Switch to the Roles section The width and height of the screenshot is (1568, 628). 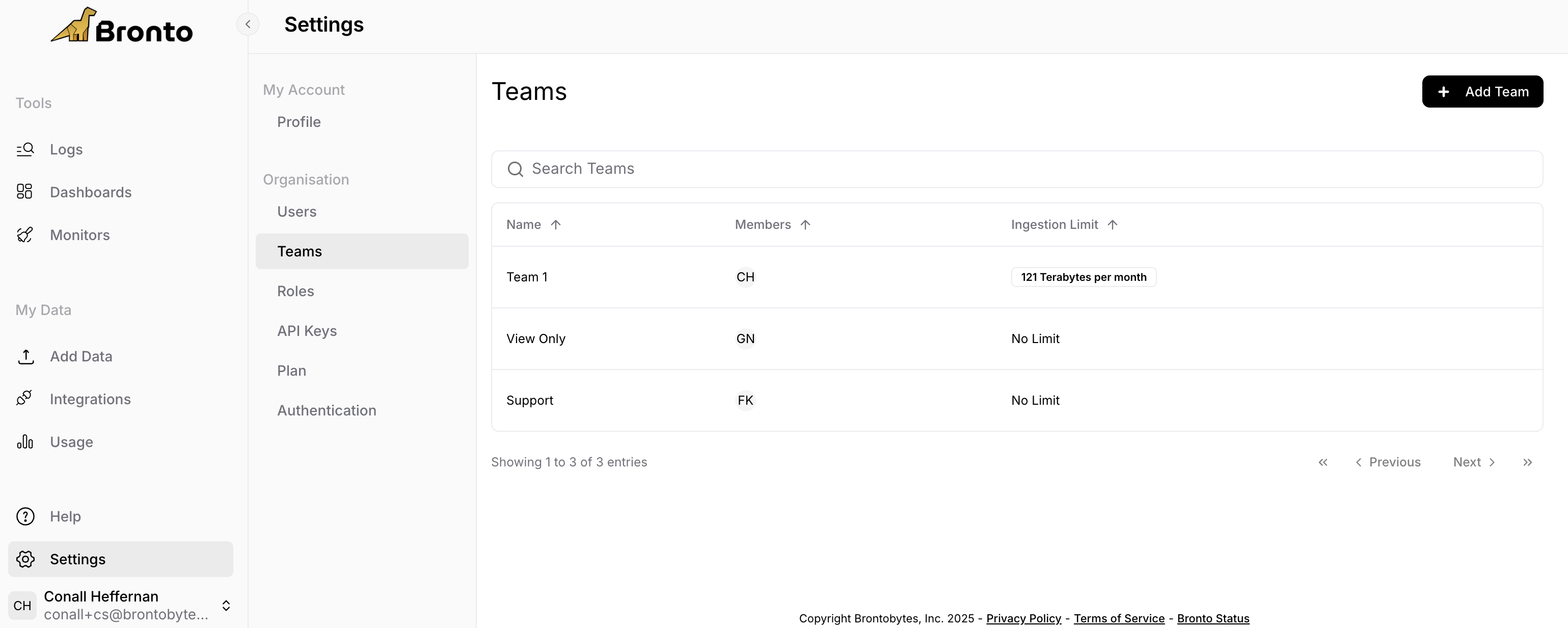(295, 291)
